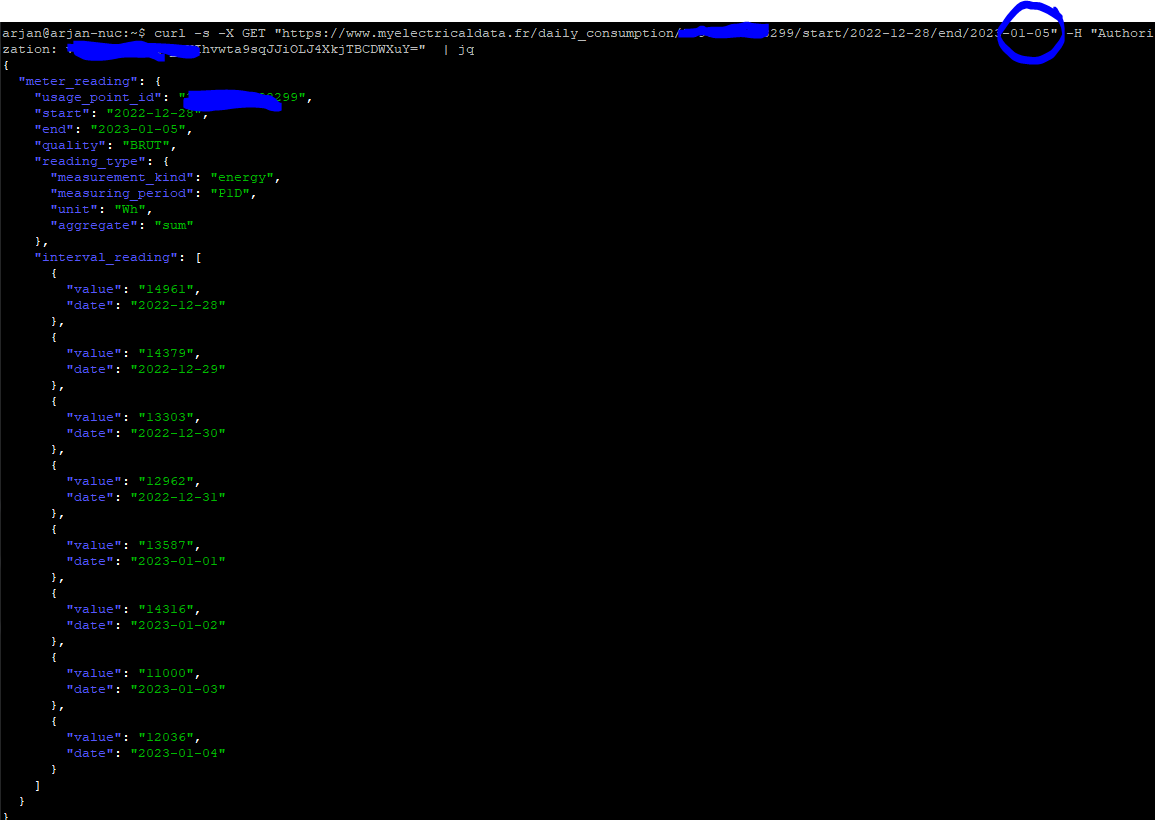Select the measurement_kind value energy
This screenshot has width=1156, height=820.
(243, 177)
